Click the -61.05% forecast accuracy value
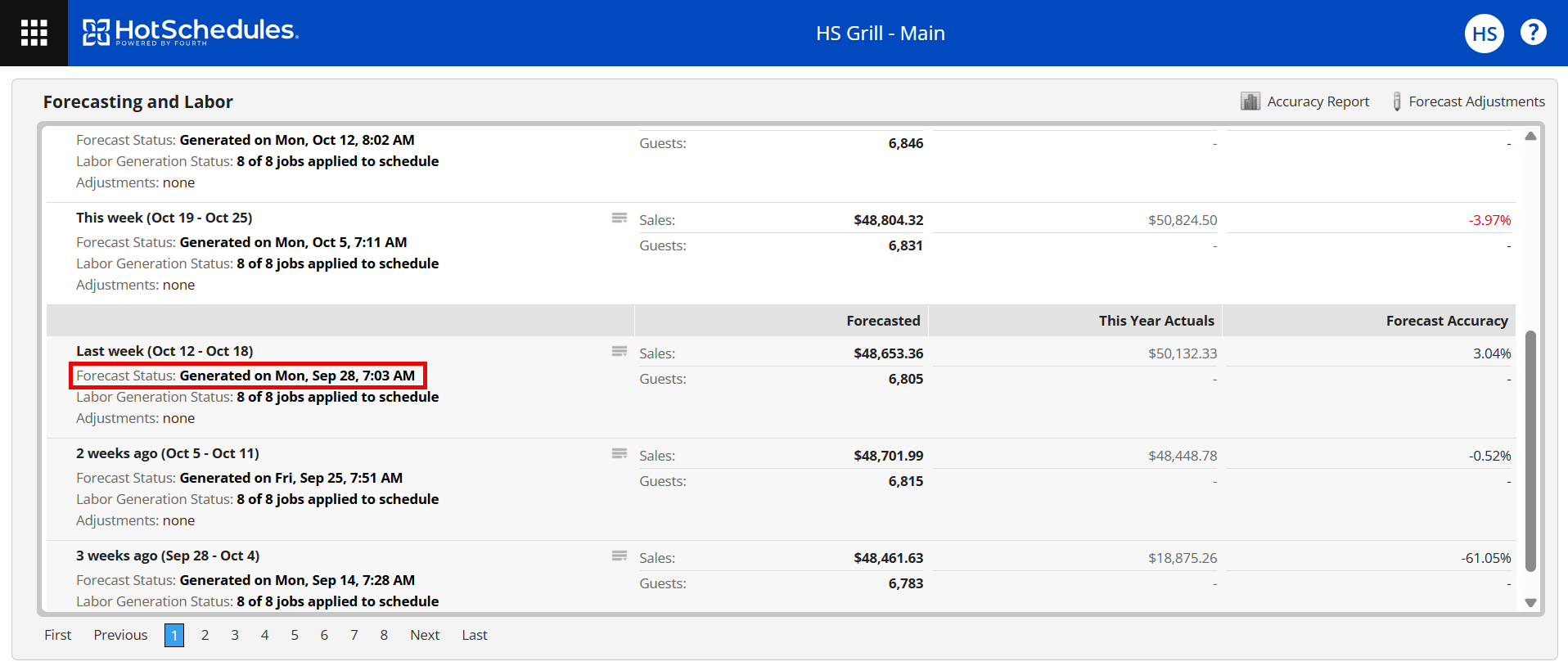1568x666 pixels. coord(1486,558)
